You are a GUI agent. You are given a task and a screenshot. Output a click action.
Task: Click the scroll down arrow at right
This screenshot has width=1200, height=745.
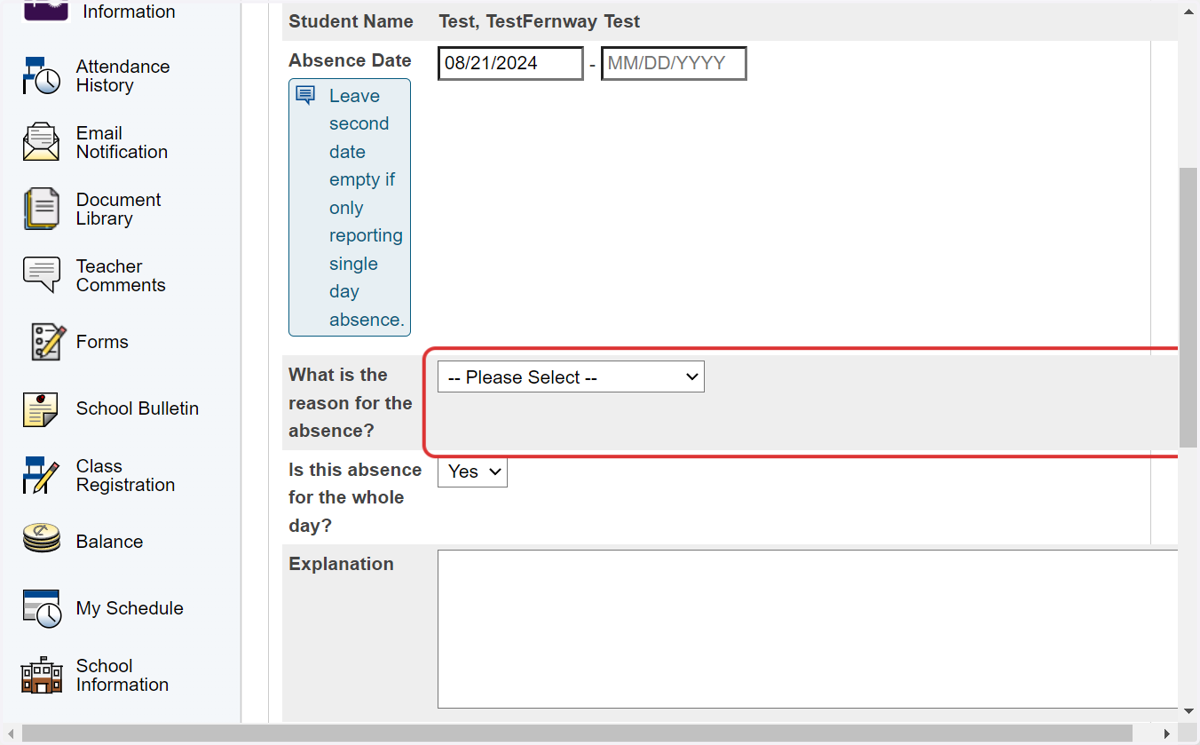1189,711
